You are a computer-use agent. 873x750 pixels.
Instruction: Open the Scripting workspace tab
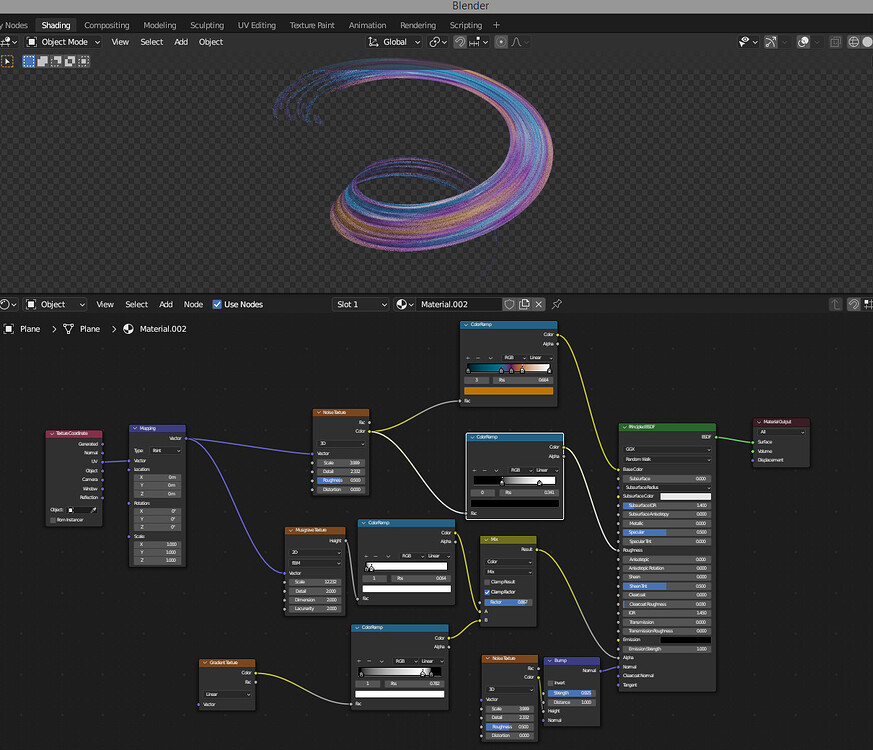(466, 25)
